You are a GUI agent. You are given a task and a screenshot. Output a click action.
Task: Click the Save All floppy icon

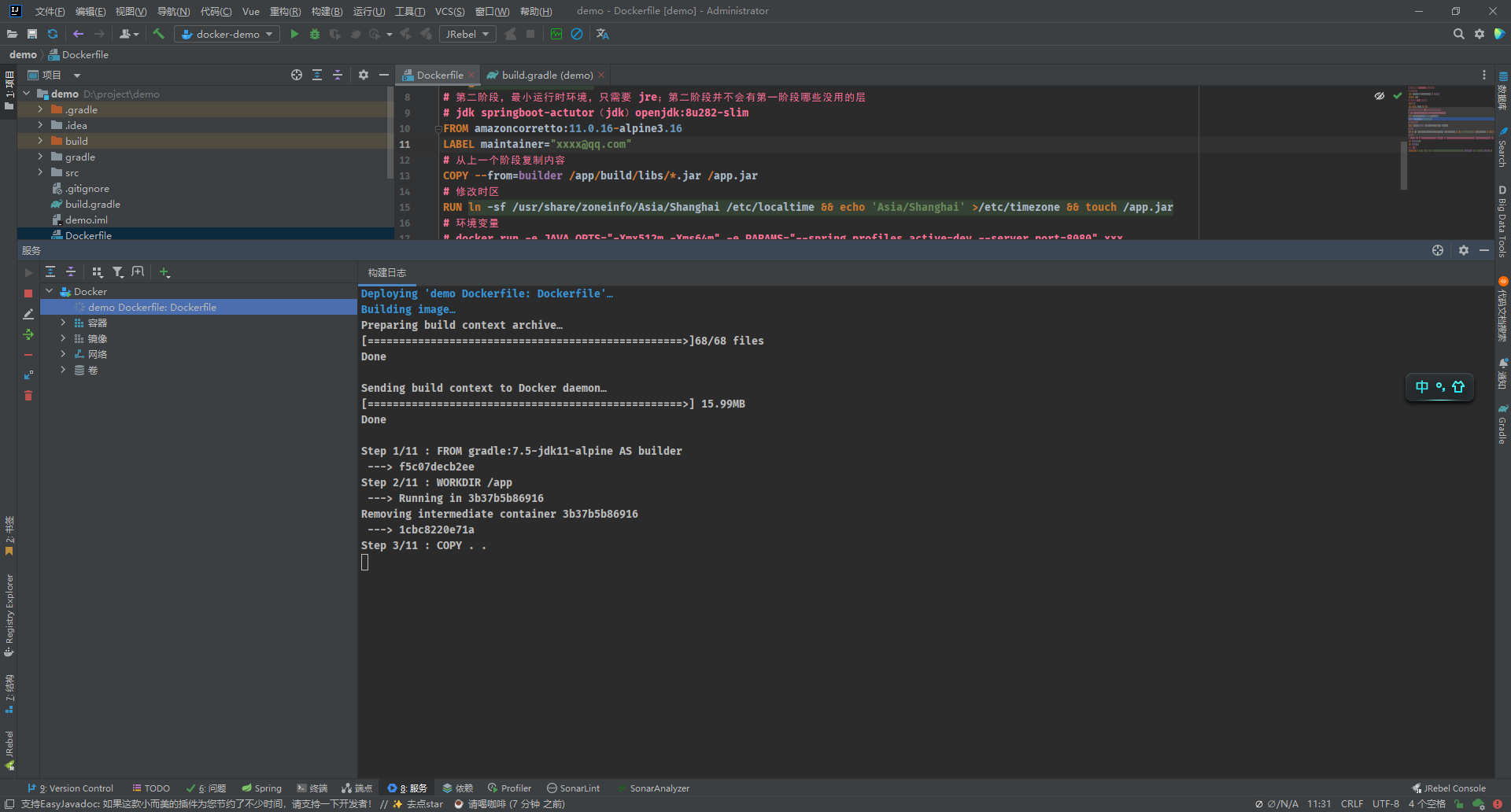[x=32, y=34]
